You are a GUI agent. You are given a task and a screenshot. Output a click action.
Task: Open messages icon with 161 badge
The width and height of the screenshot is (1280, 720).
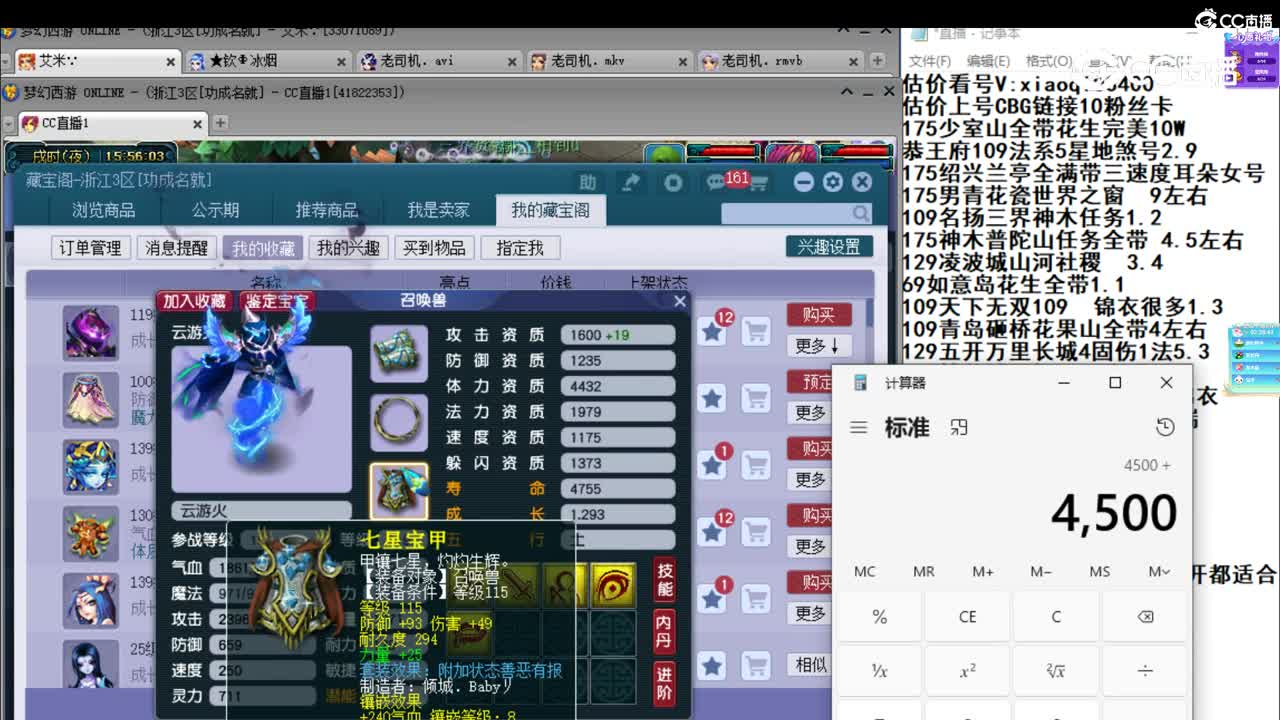click(x=718, y=183)
